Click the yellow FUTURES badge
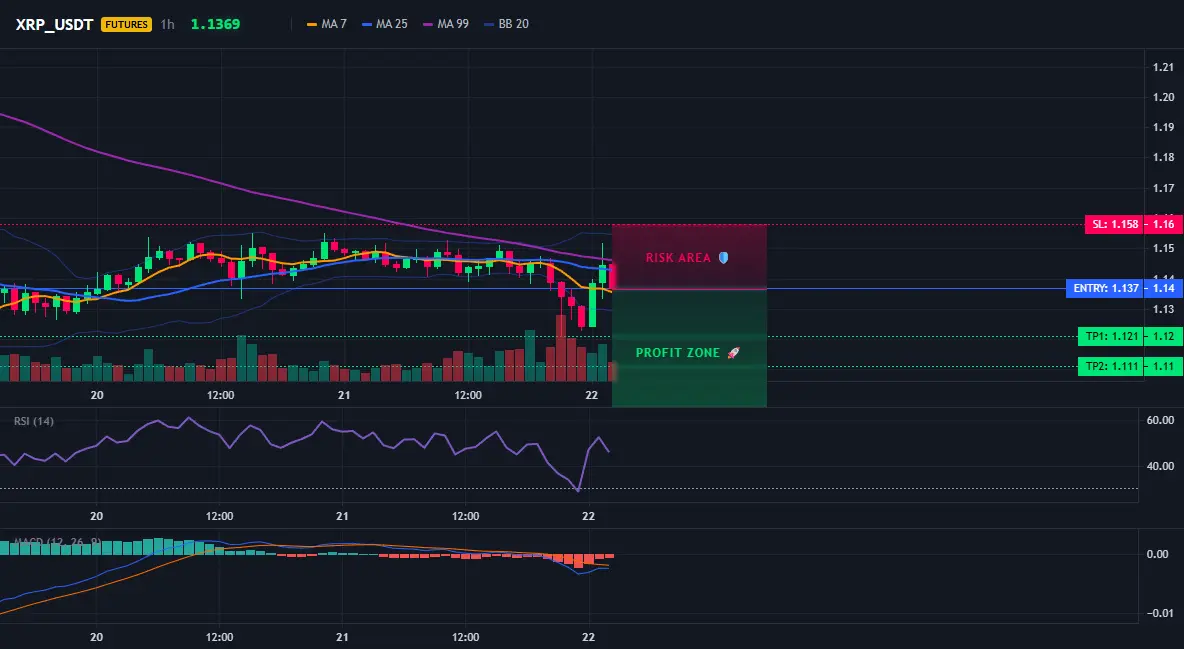 click(126, 24)
